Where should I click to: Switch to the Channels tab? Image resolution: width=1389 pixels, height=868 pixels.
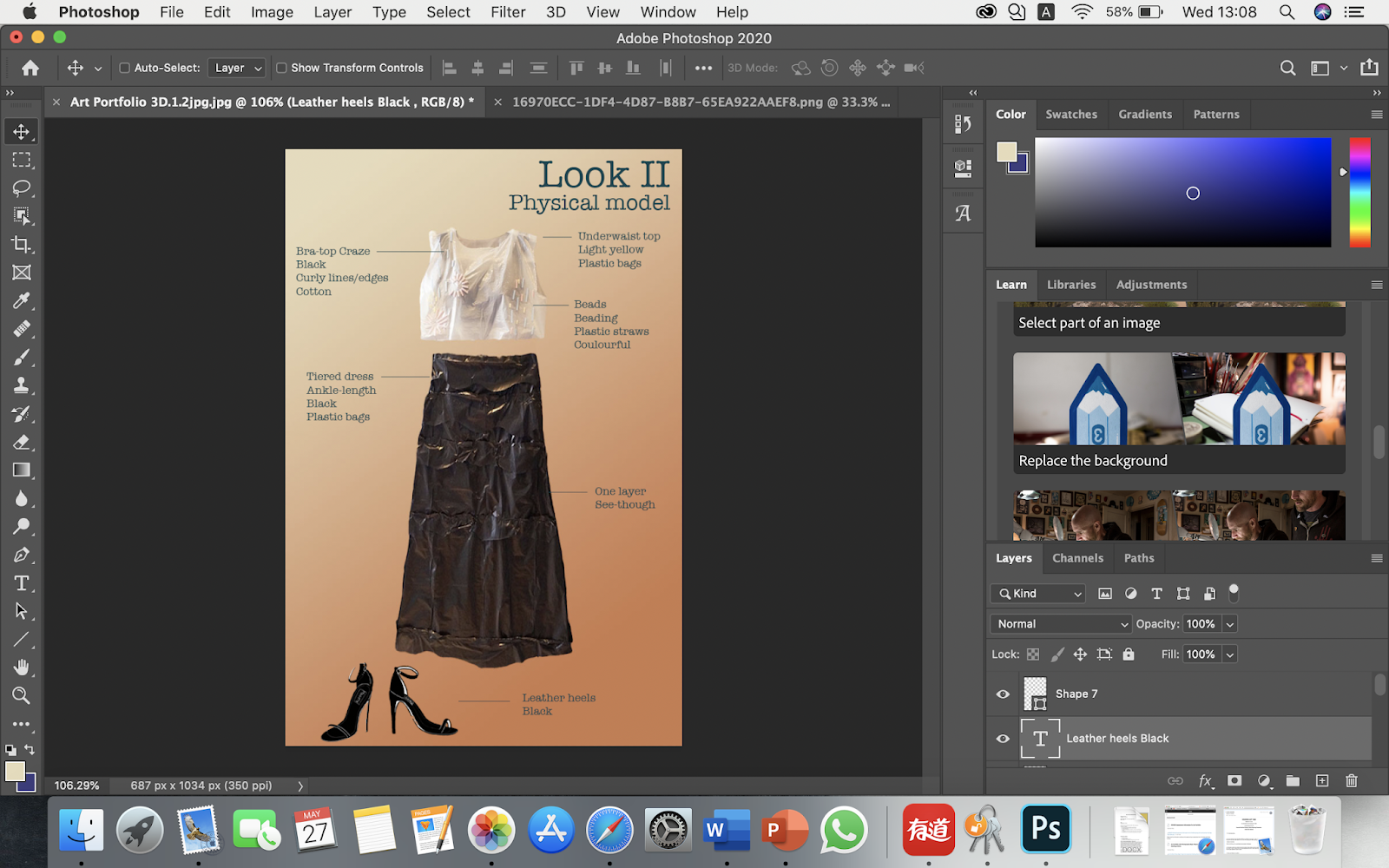(1077, 558)
